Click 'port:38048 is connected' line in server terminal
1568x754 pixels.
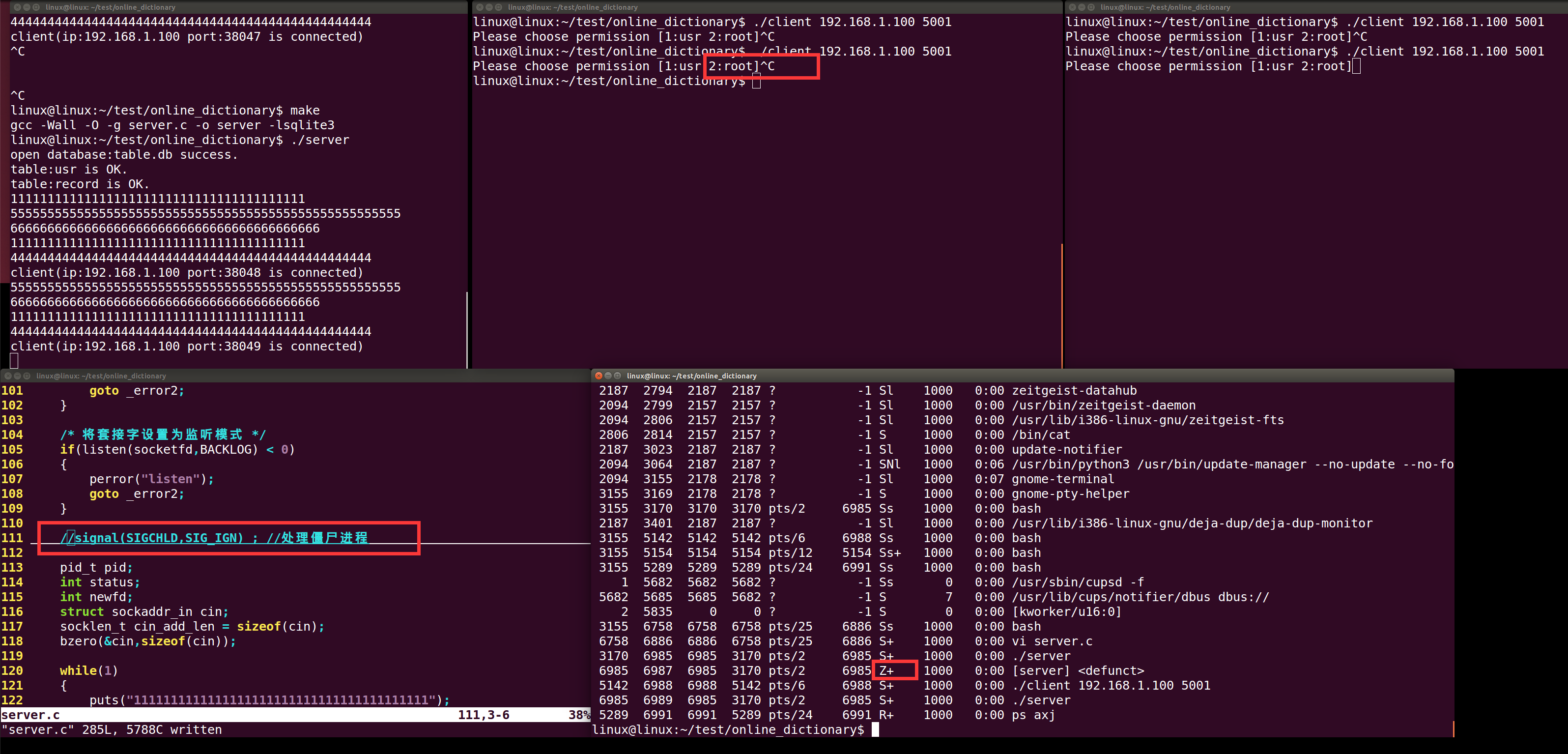tap(187, 272)
